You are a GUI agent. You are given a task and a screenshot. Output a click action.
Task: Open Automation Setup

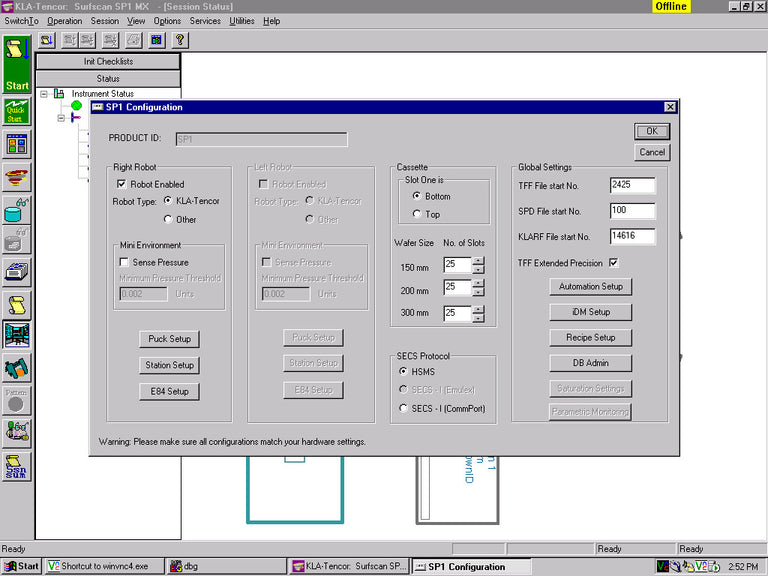coord(591,287)
